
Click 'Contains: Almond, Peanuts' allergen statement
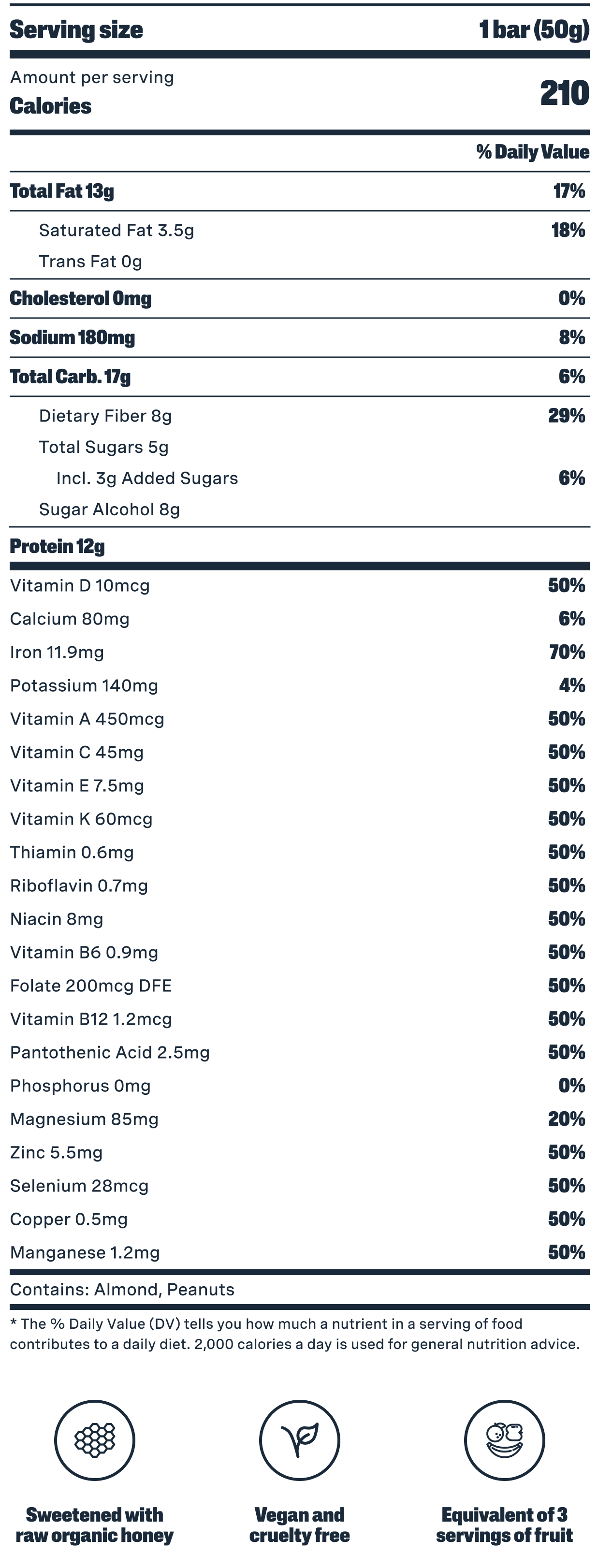(122, 1289)
